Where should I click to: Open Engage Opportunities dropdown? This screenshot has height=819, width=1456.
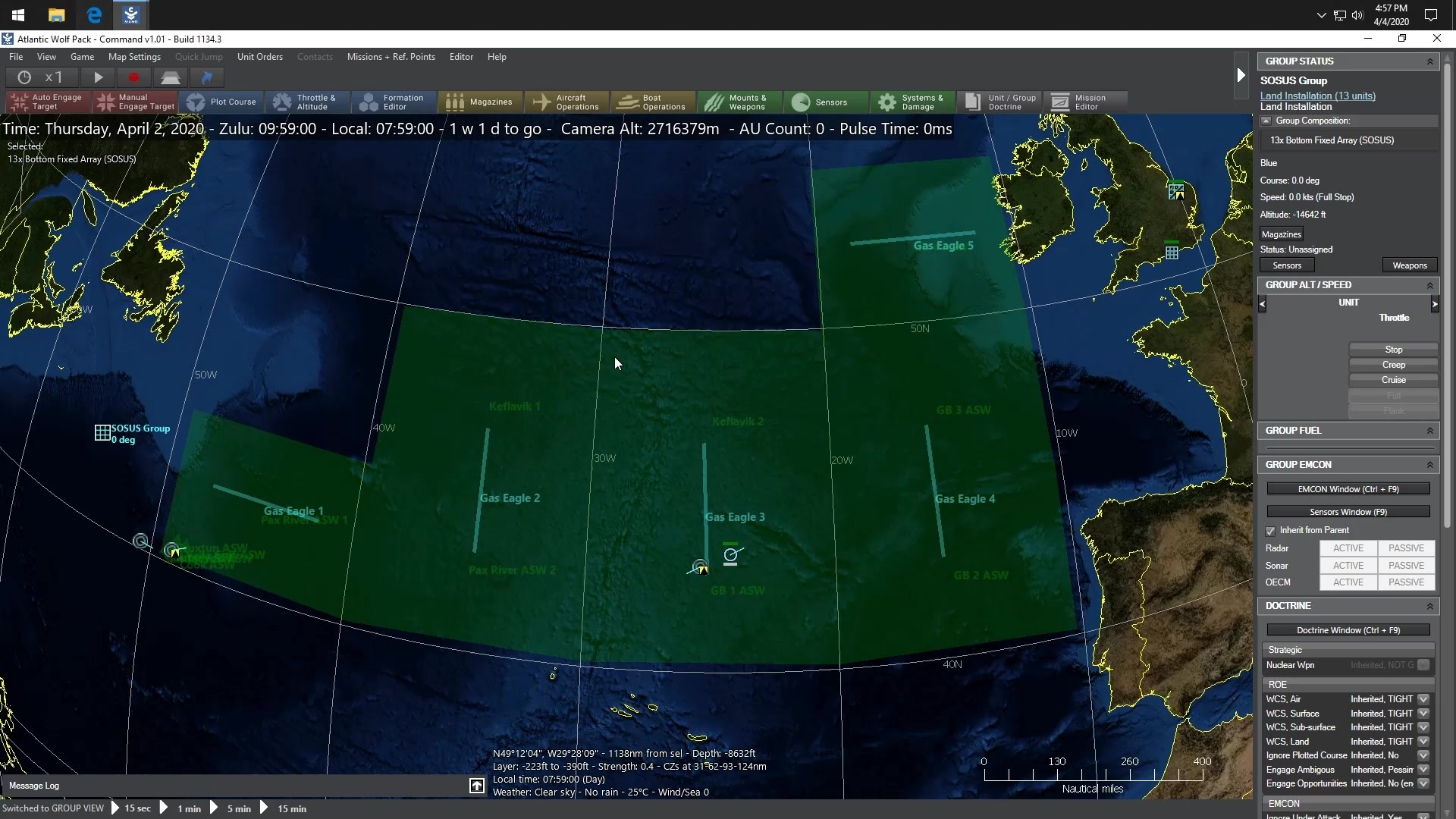[x=1423, y=783]
